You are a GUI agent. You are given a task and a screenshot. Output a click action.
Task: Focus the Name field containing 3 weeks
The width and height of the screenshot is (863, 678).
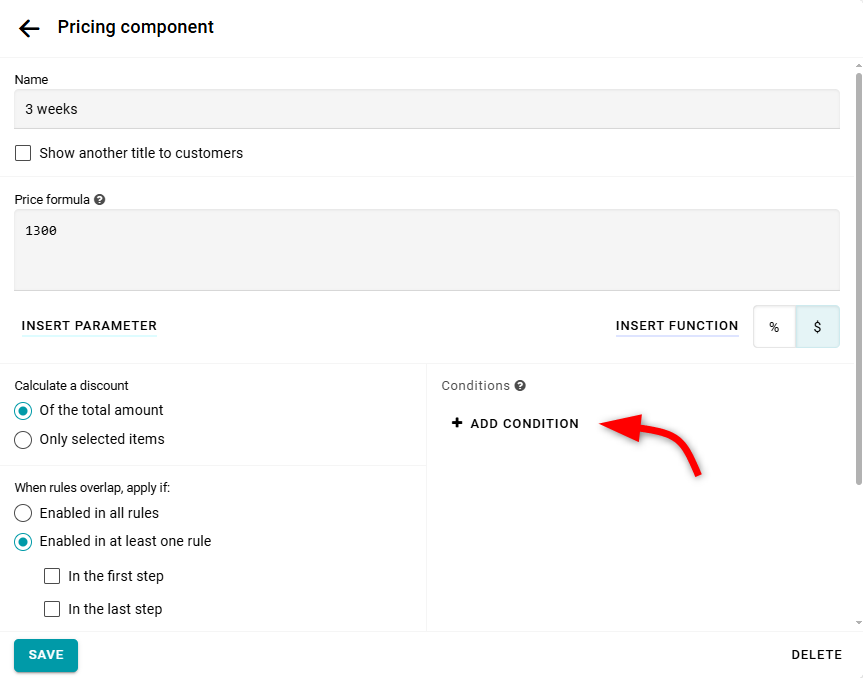(426, 109)
